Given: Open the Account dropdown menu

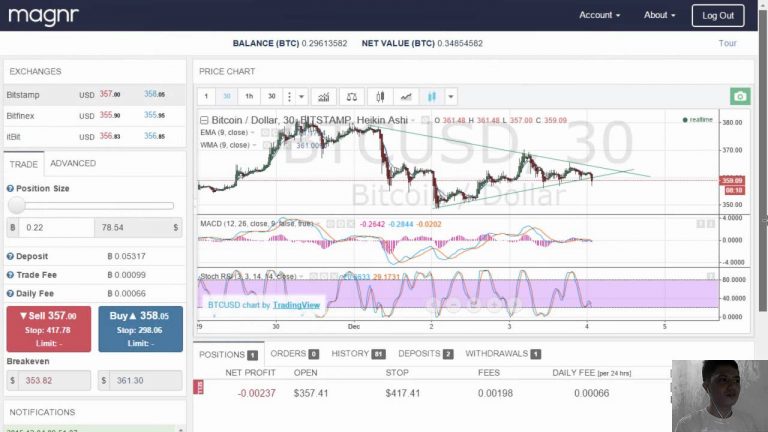Looking at the screenshot, I should (600, 15).
